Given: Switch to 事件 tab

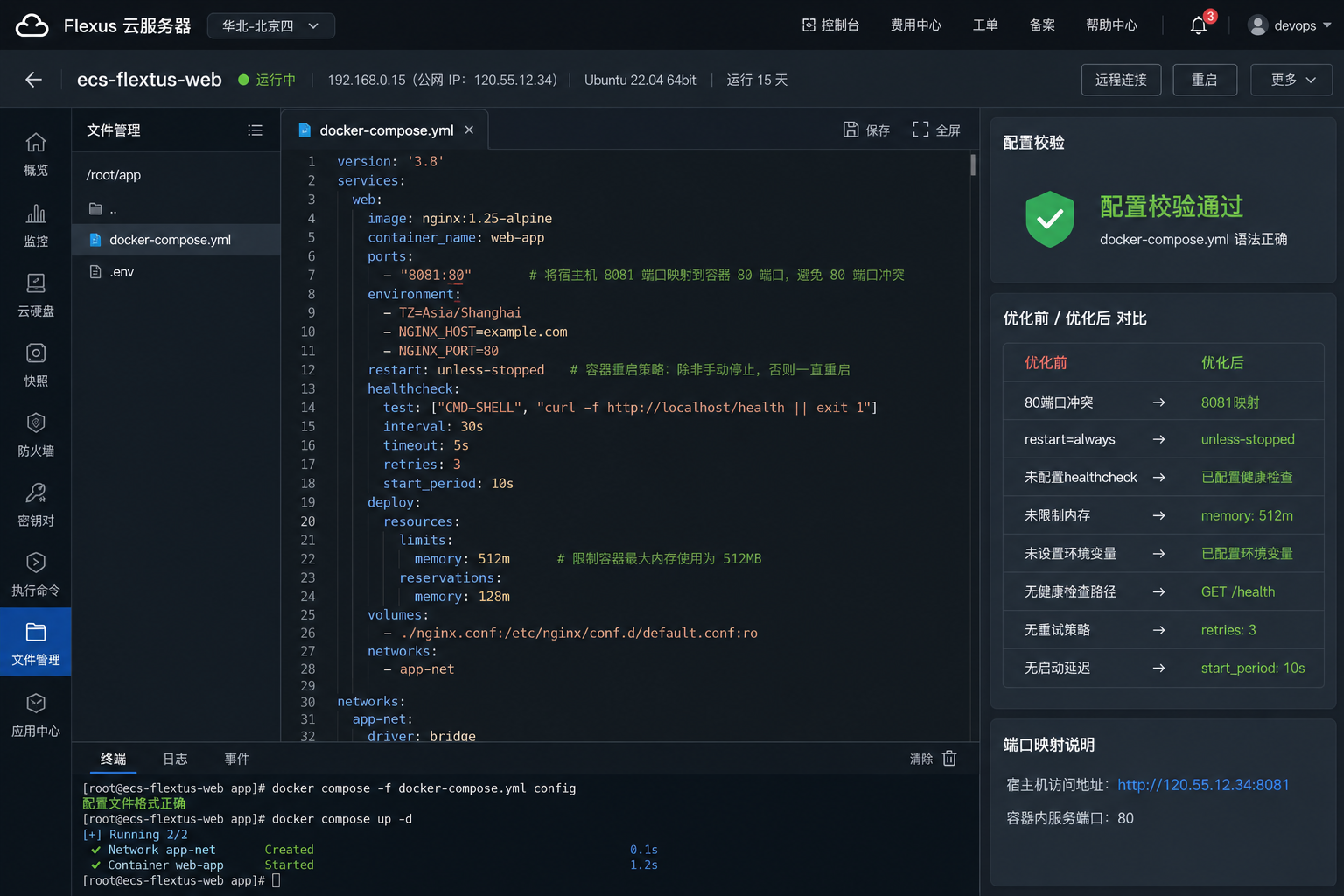Looking at the screenshot, I should (236, 759).
